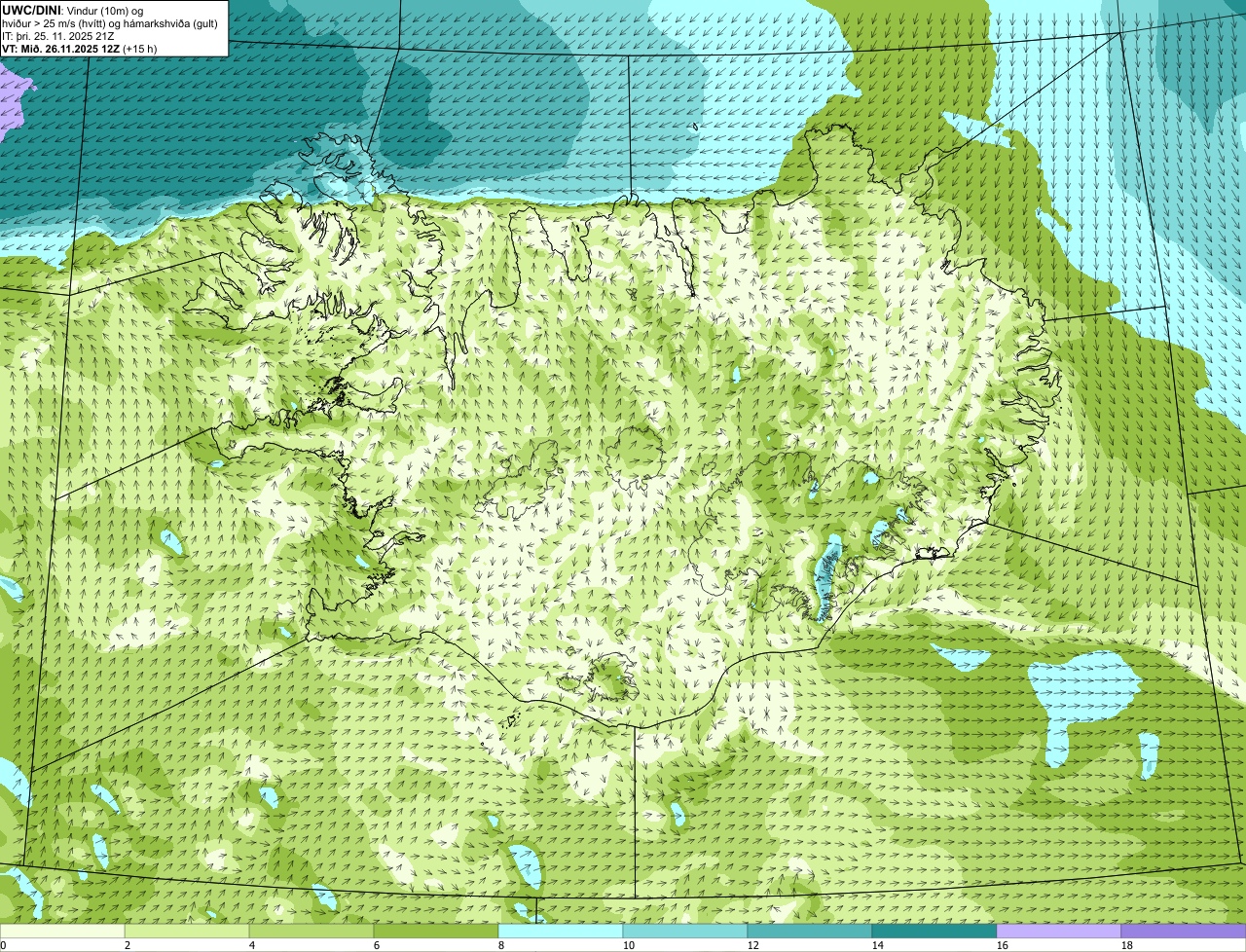Select the 16–18 light purple legend segment

1059,931
